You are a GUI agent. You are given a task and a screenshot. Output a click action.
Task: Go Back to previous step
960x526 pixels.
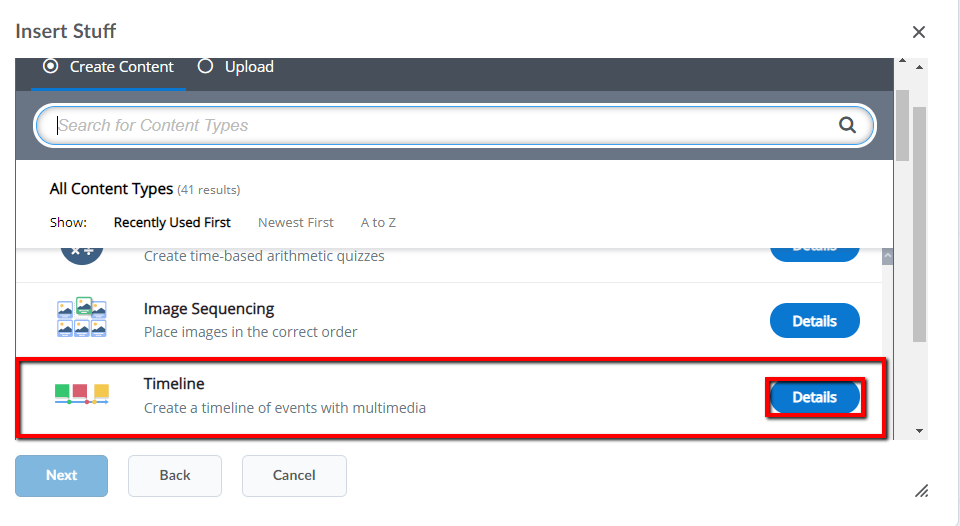tap(174, 476)
